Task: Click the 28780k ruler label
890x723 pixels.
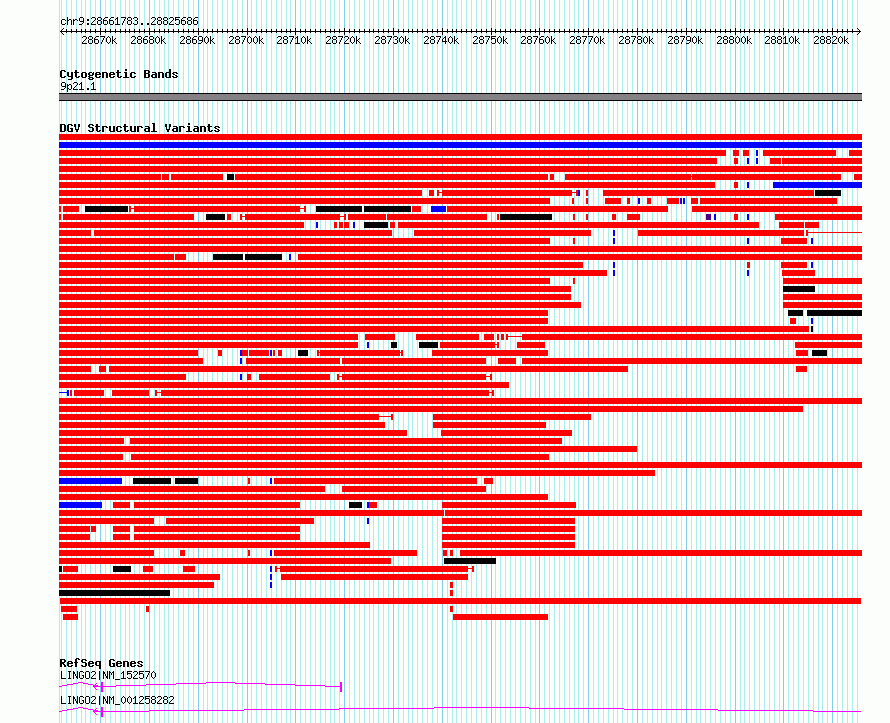Action: 636,40
